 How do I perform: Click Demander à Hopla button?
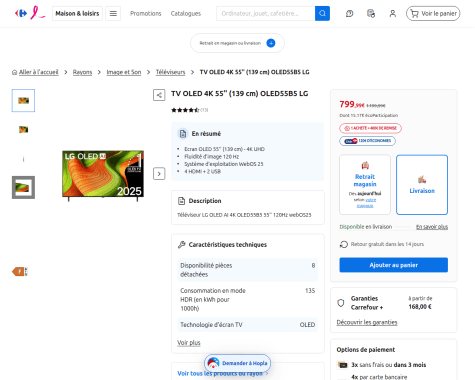[237, 363]
